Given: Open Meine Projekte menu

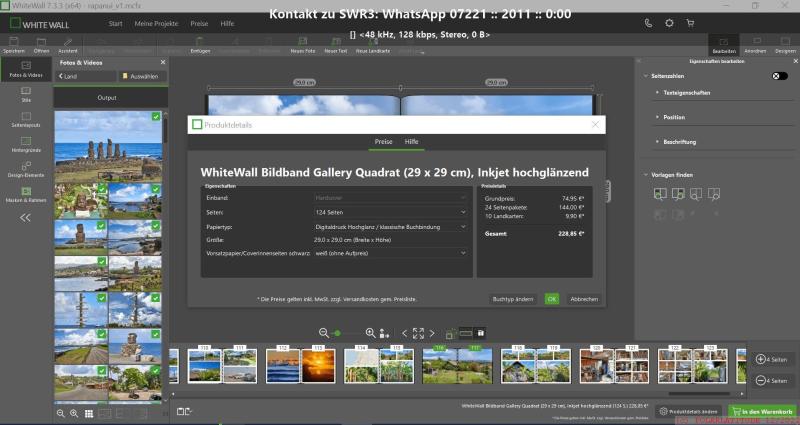Looking at the screenshot, I should point(156,23).
